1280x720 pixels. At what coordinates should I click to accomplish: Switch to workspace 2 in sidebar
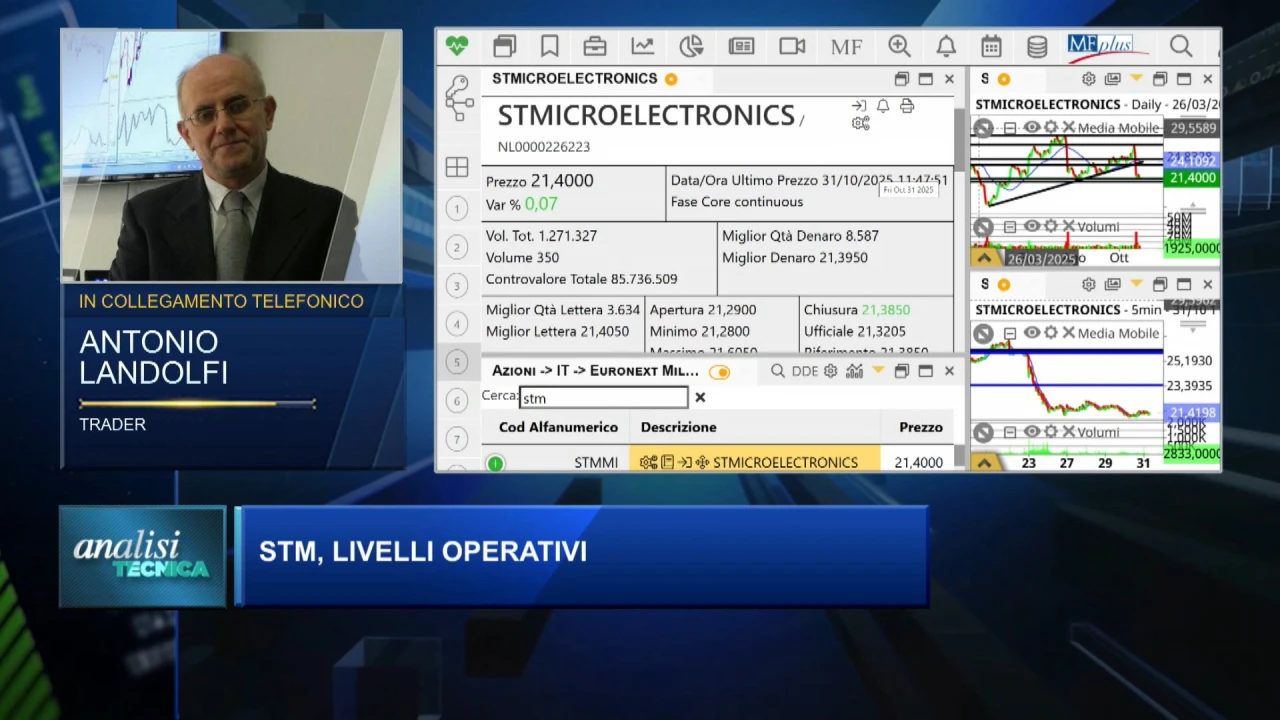(457, 247)
